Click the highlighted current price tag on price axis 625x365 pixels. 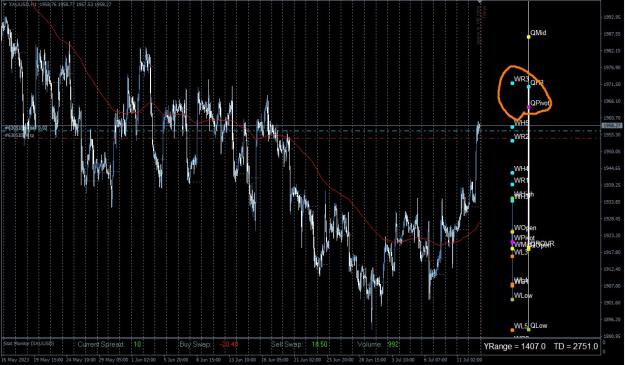612,126
